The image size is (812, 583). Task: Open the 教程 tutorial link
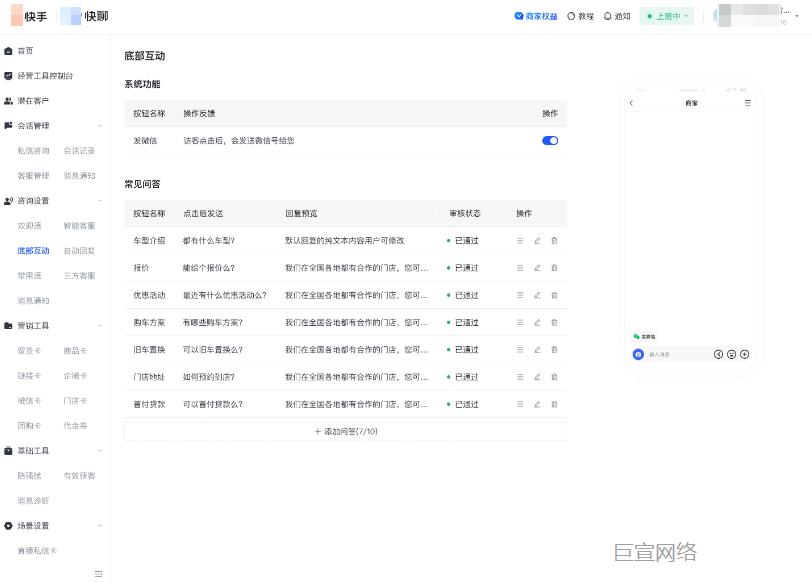coord(581,17)
